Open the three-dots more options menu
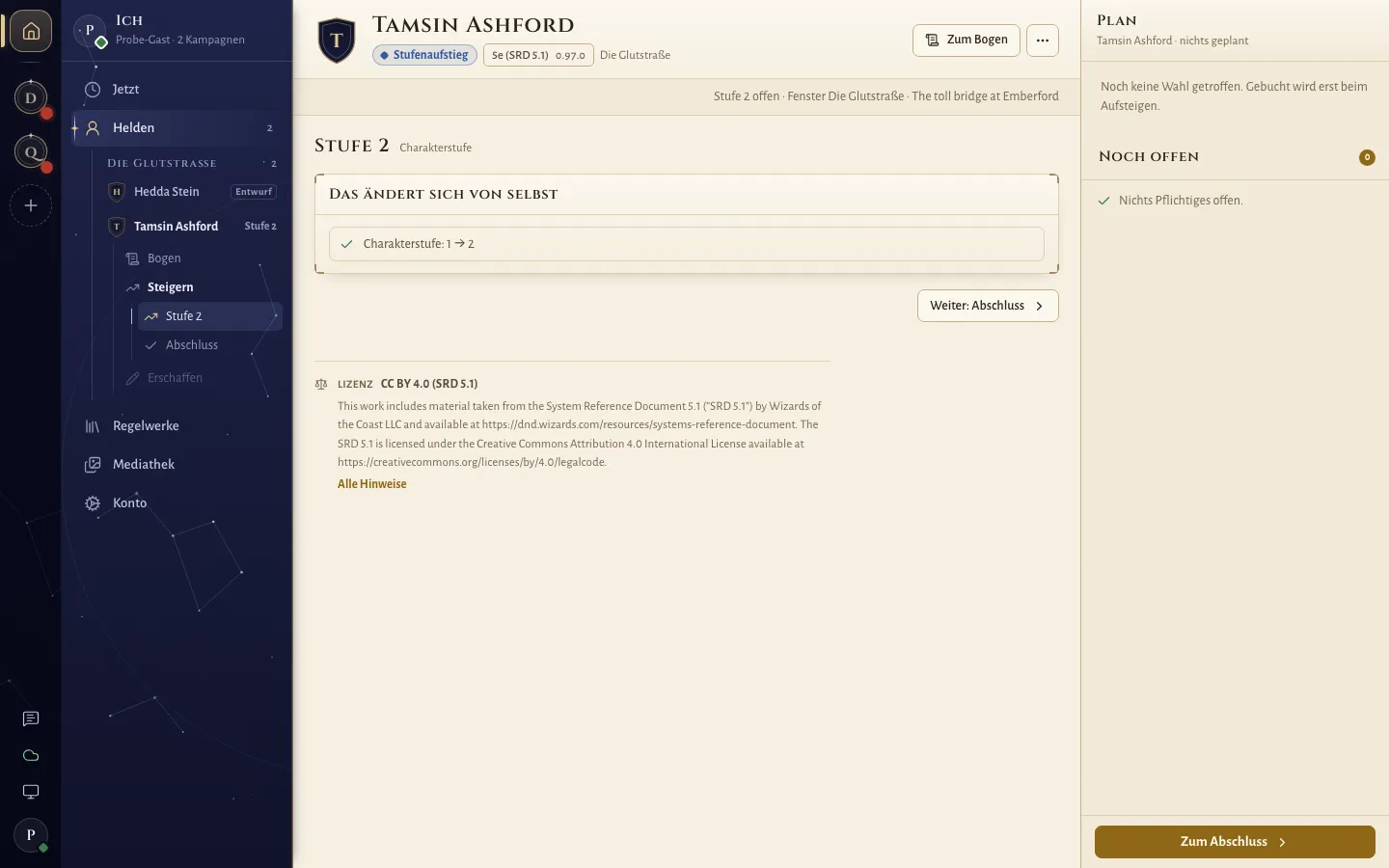1389x868 pixels. click(1043, 40)
